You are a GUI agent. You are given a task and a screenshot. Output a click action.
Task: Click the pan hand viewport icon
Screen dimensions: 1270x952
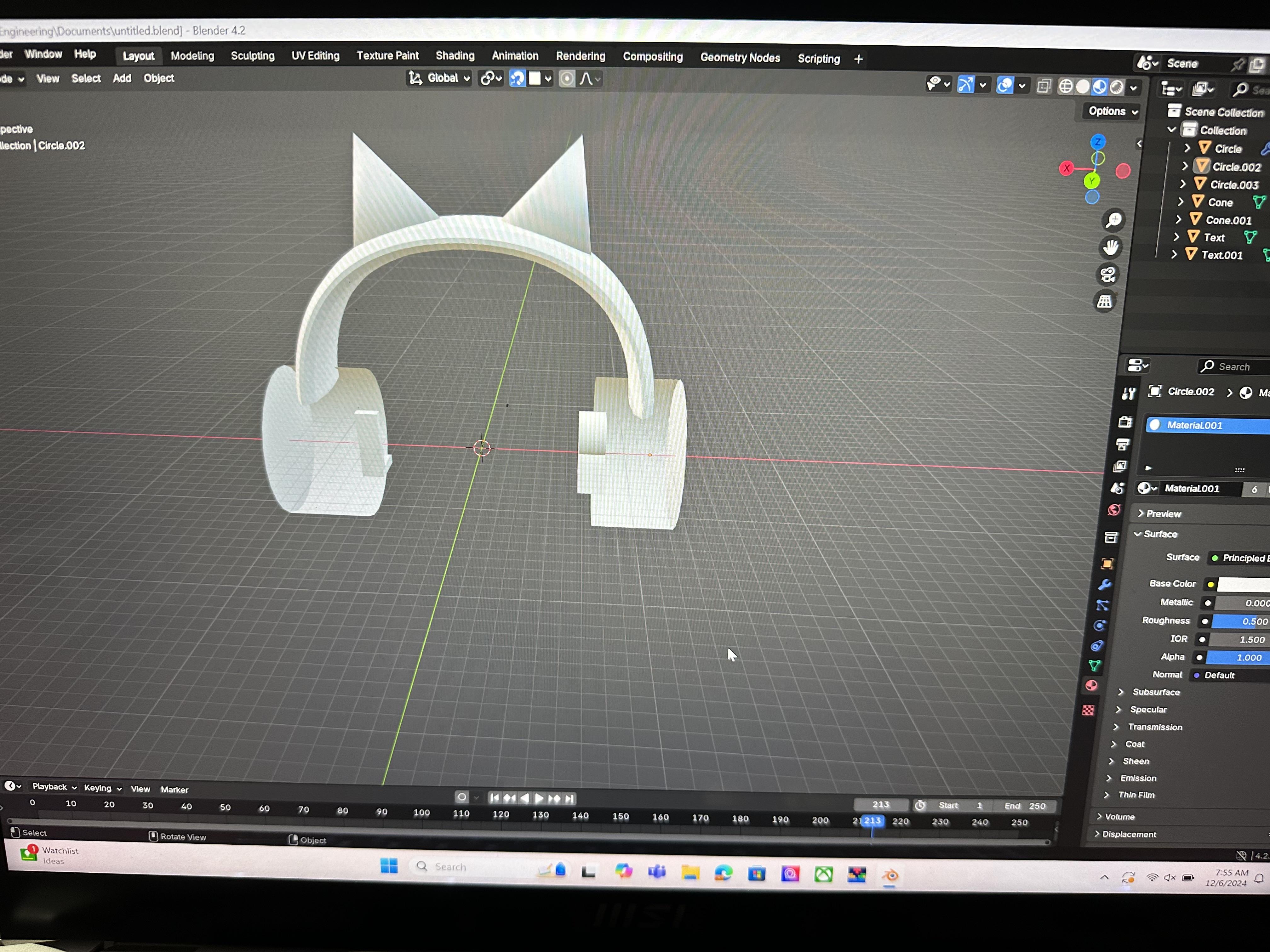point(1111,247)
